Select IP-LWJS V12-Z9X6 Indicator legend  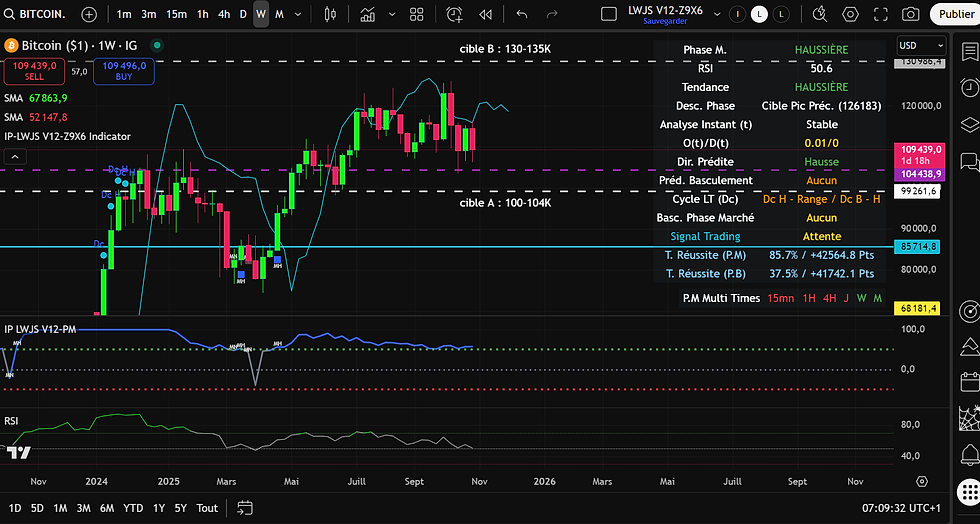click(x=68, y=136)
